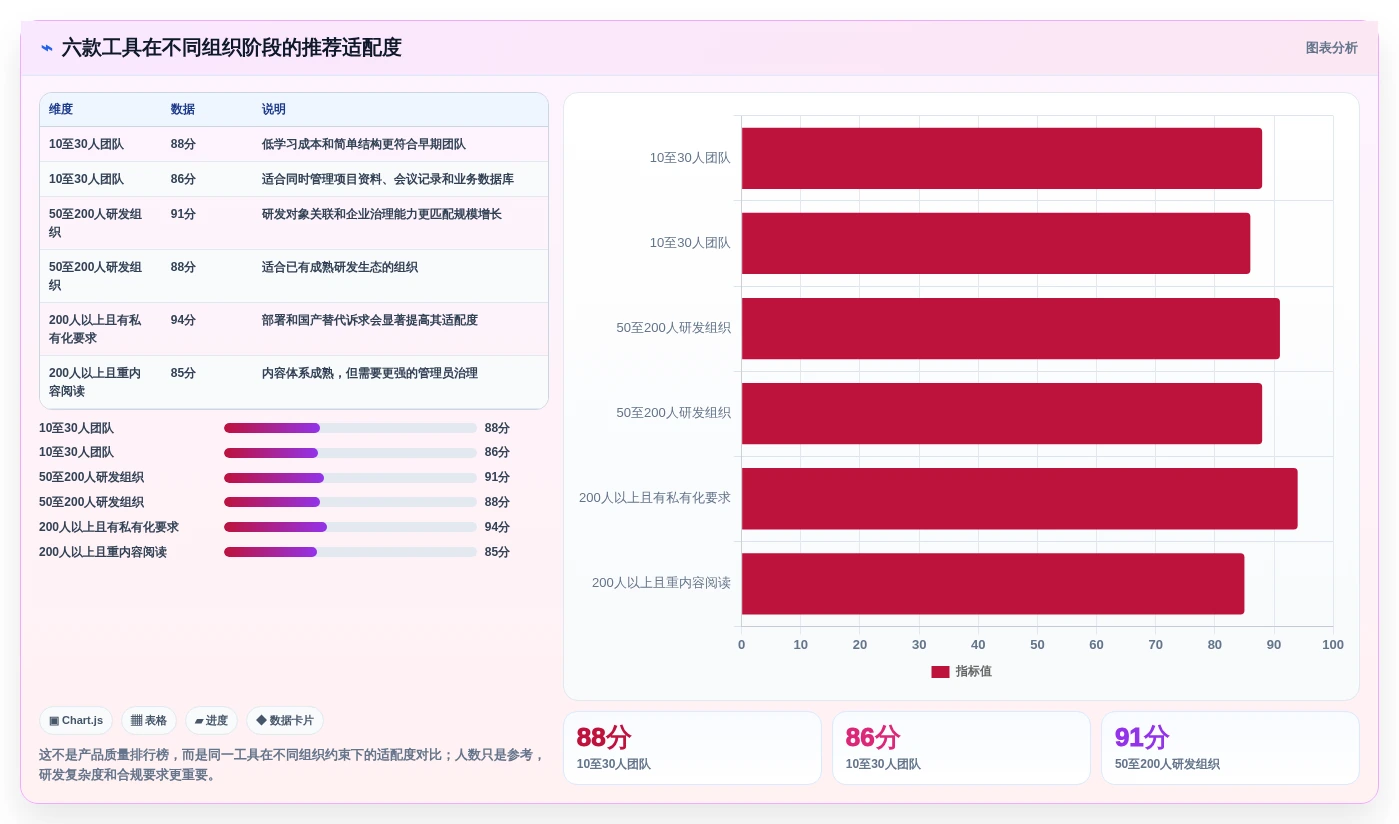Open the 88分 data card
This screenshot has width=1399, height=824.
click(692, 748)
